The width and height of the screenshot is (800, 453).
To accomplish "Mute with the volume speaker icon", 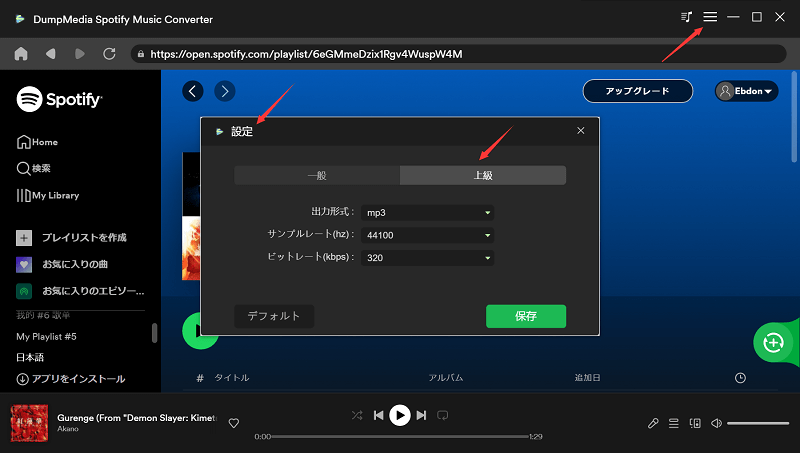I will pyautogui.click(x=716, y=423).
